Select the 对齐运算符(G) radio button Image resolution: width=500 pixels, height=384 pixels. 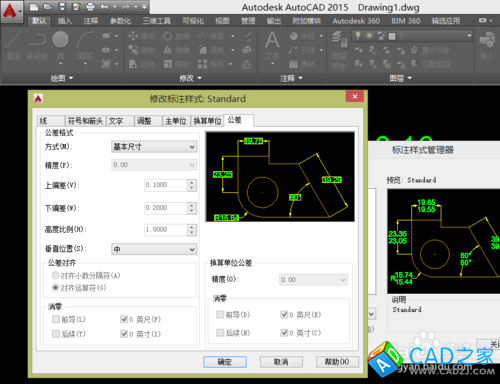point(55,287)
